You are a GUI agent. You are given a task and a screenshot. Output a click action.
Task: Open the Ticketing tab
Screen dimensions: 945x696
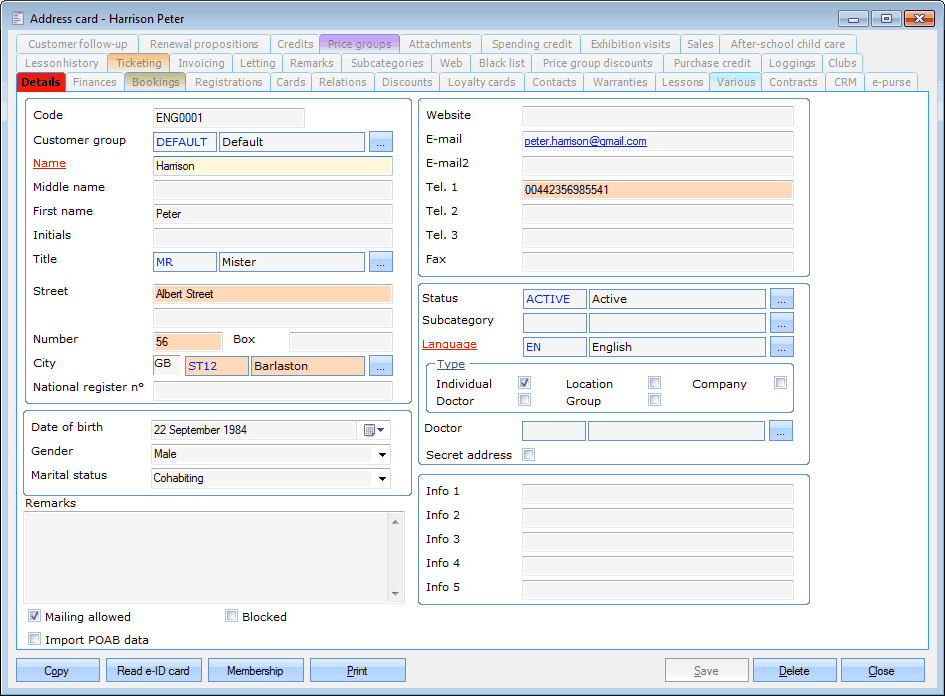click(x=138, y=63)
